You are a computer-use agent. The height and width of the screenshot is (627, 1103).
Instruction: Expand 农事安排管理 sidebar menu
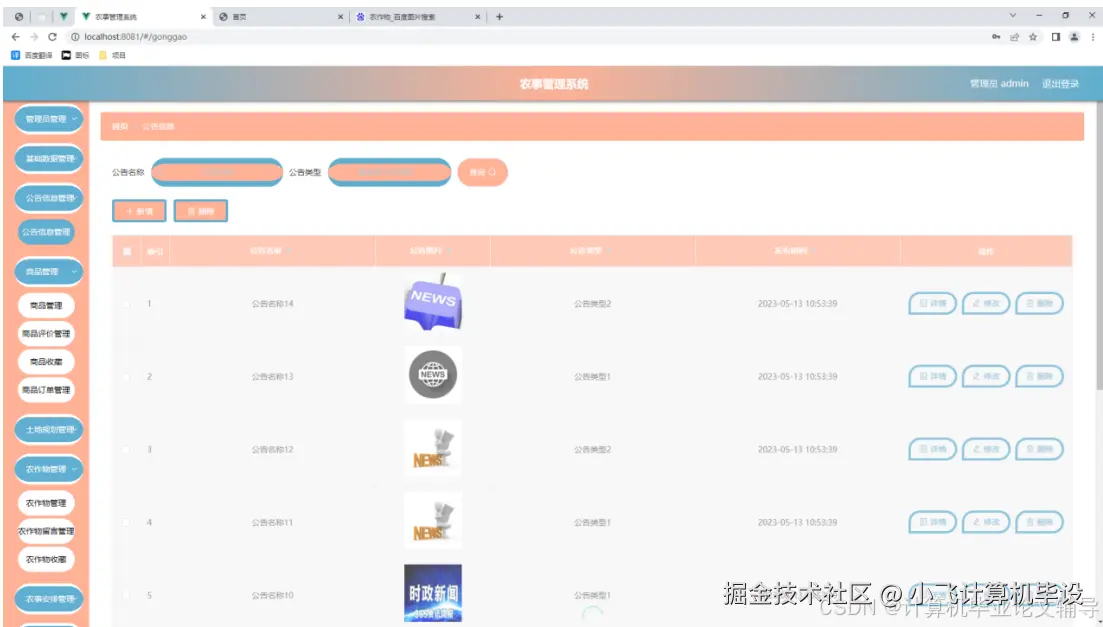tap(49, 599)
